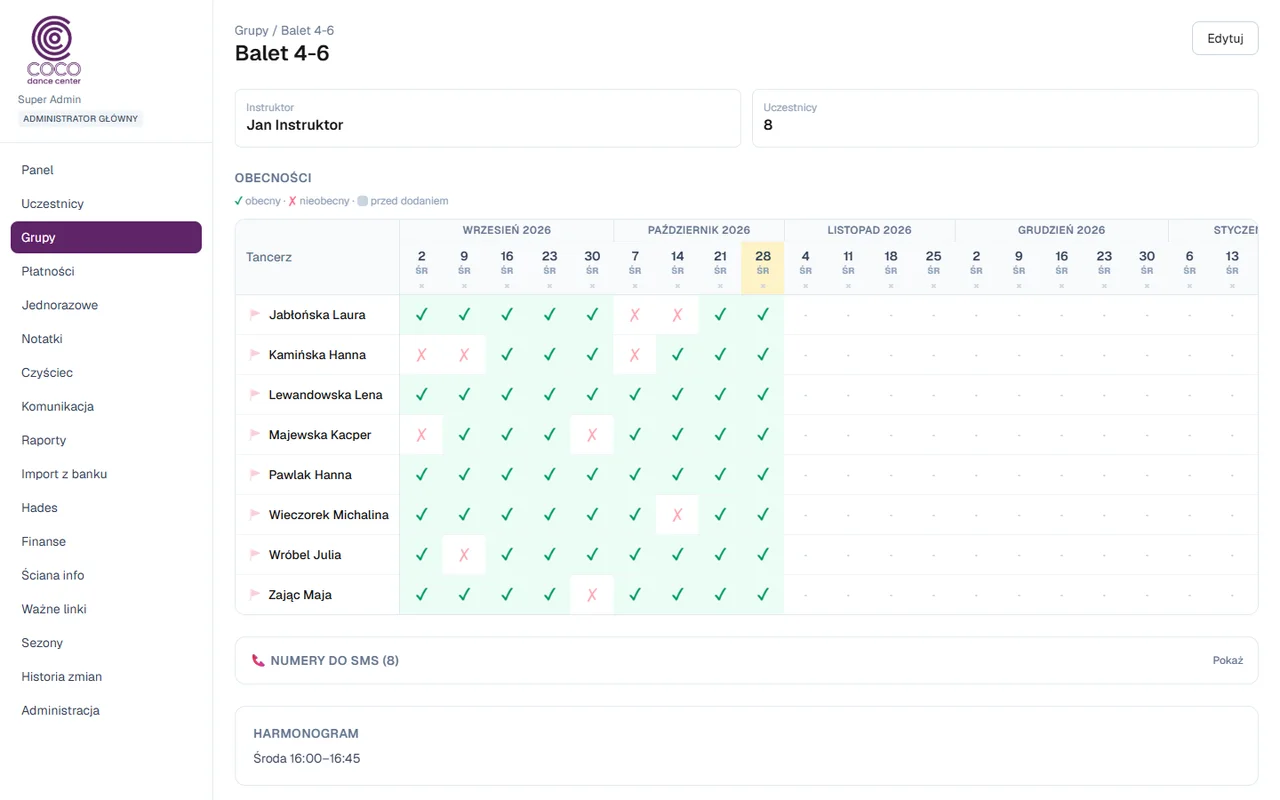Toggle Wróbel Julia's absence on 9 September
Screen dimensions: 1280x800
464,555
